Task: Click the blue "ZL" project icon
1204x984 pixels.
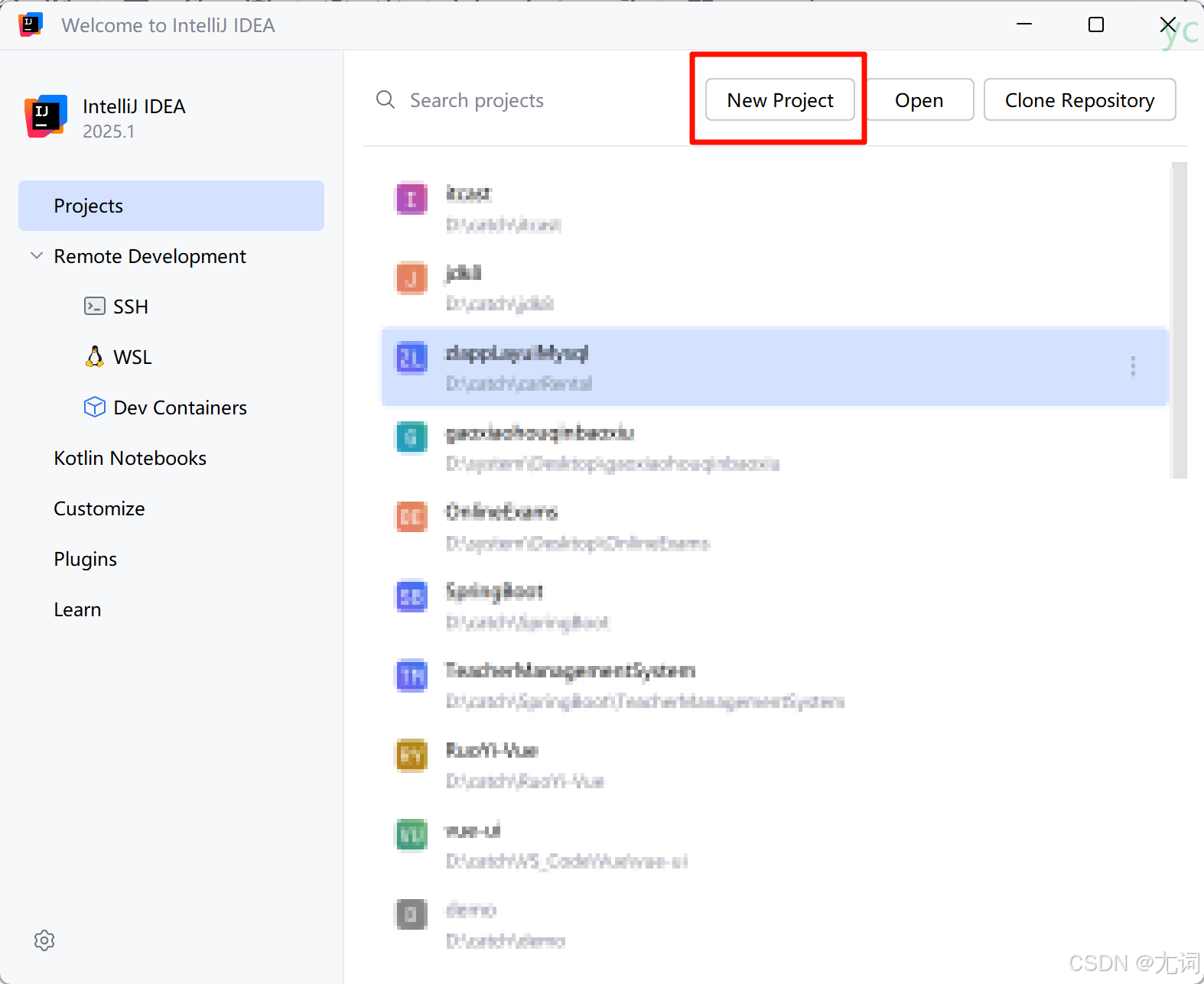Action: tap(412, 358)
